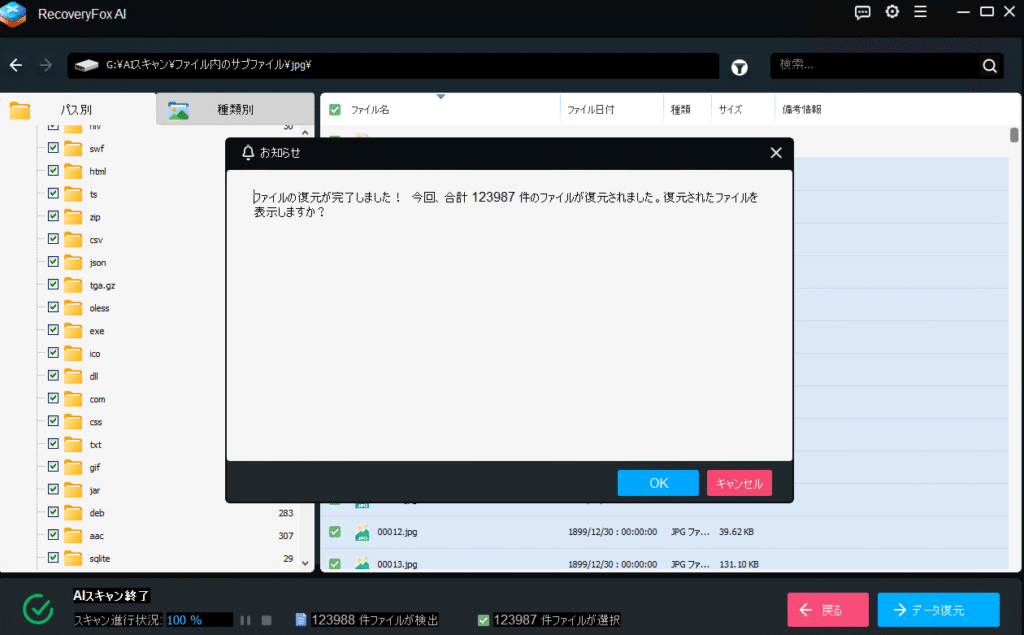Open the hamburger menu icon
1024x635 pixels.
pyautogui.click(x=920, y=12)
